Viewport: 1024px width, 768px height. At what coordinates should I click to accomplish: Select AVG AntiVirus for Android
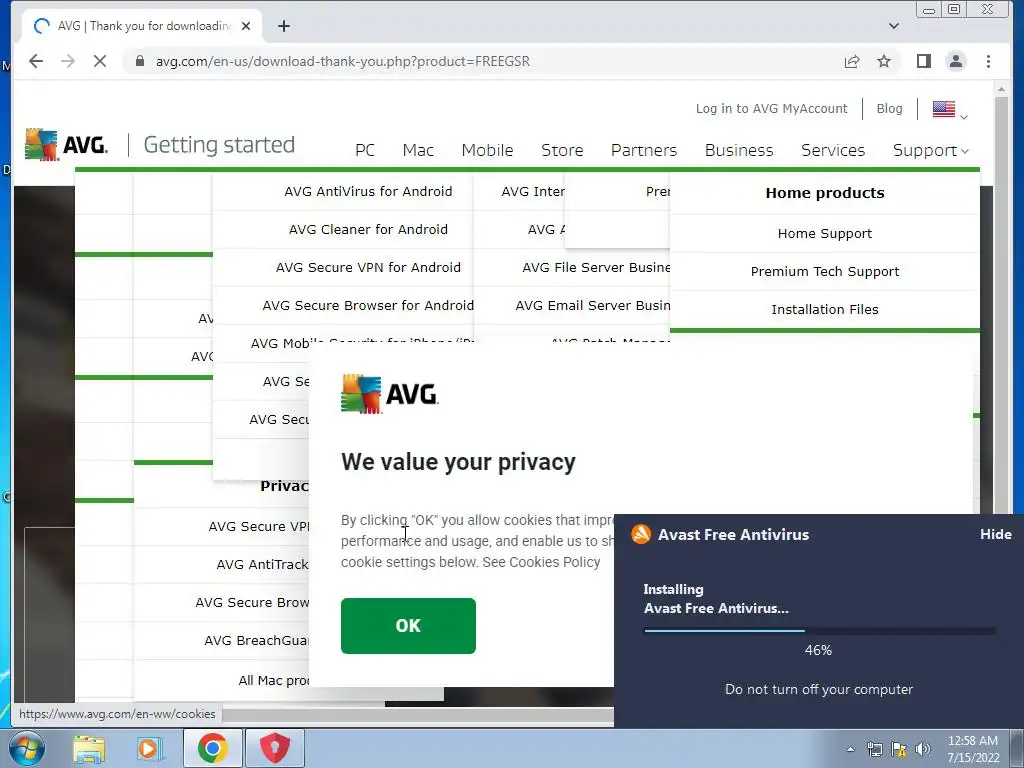click(x=368, y=191)
